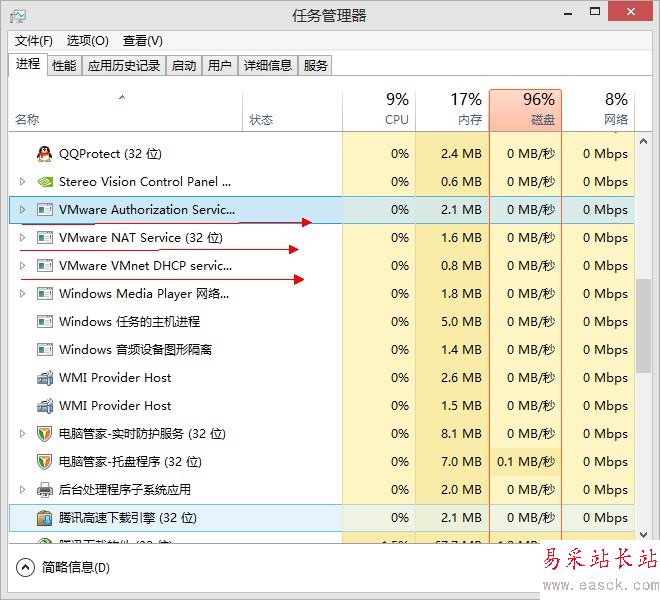The image size is (660, 600).
Task: Sort by the 8% 网络 column header
Action: click(598, 110)
